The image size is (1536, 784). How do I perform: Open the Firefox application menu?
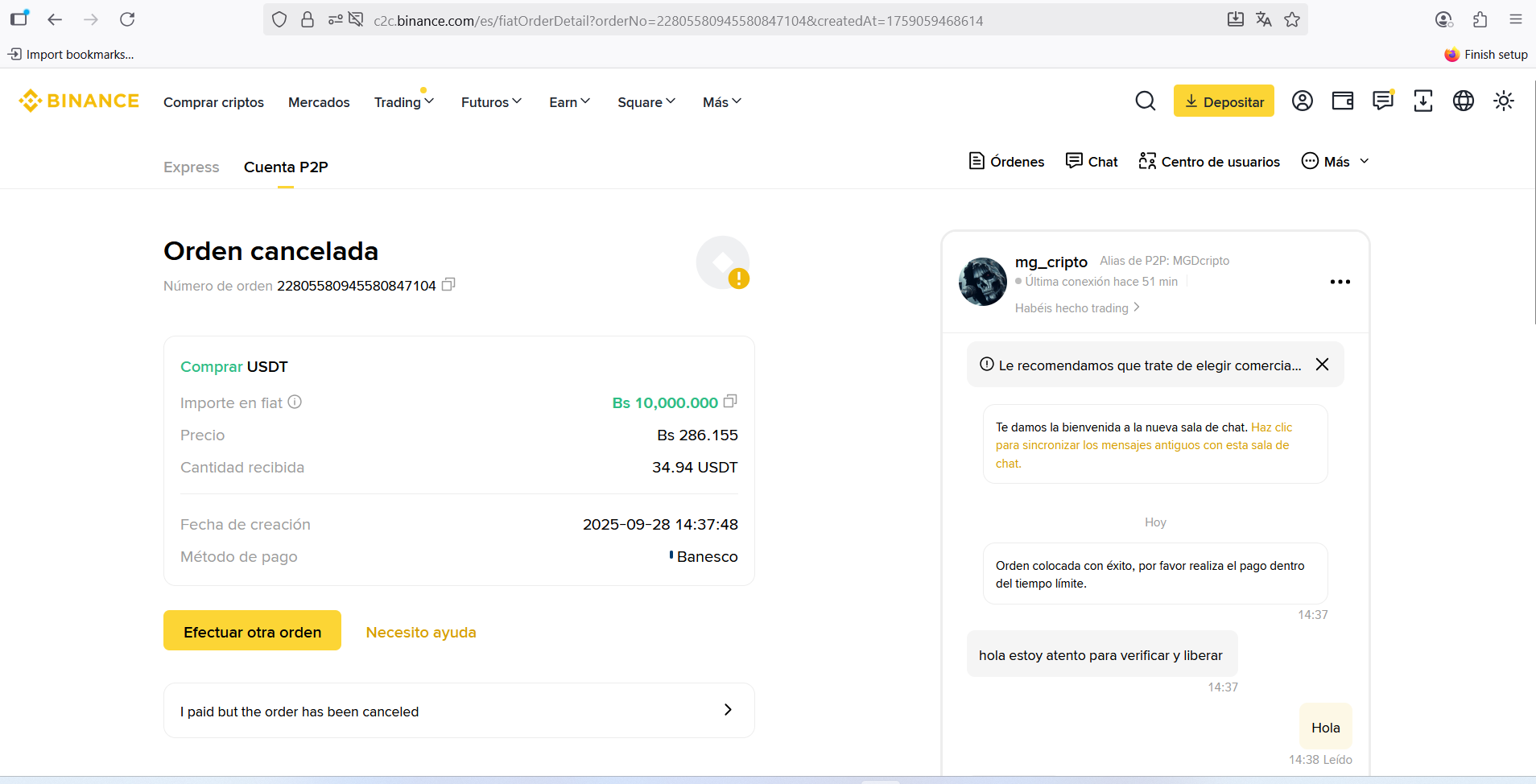(1516, 19)
